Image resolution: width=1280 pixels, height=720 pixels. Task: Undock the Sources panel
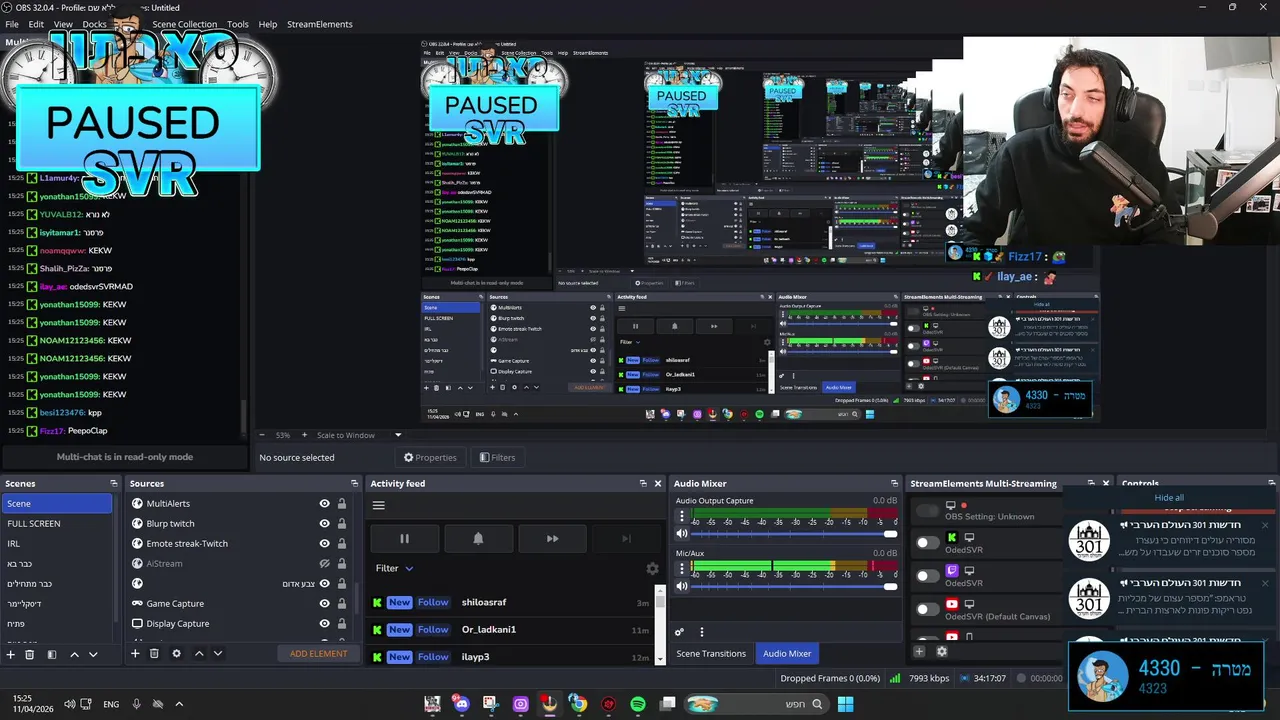[354, 484]
